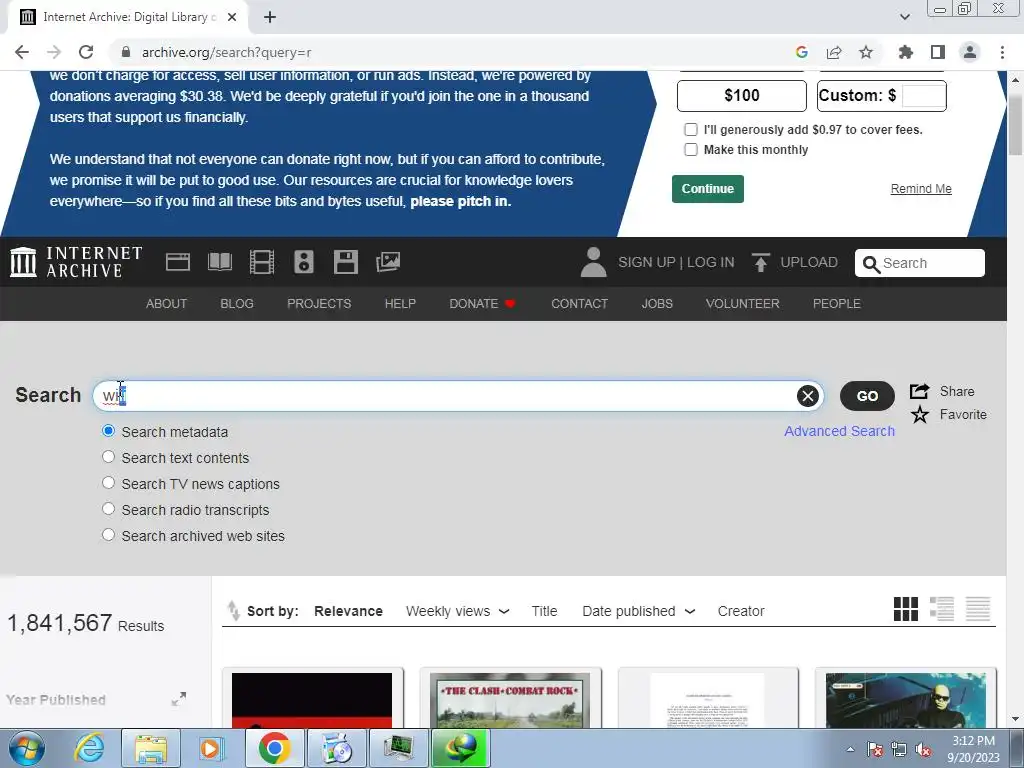Sort results by Creator
This screenshot has width=1024, height=768.
point(741,611)
